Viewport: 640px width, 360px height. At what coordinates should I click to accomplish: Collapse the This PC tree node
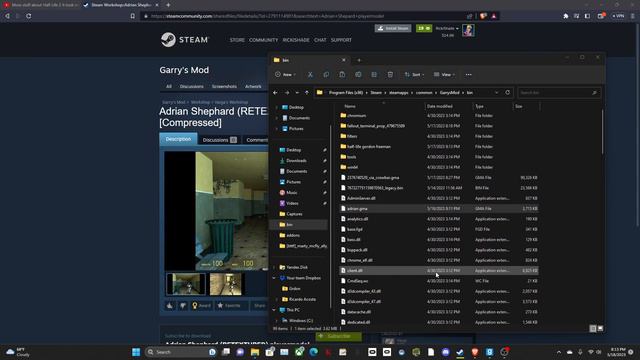tap(274, 310)
